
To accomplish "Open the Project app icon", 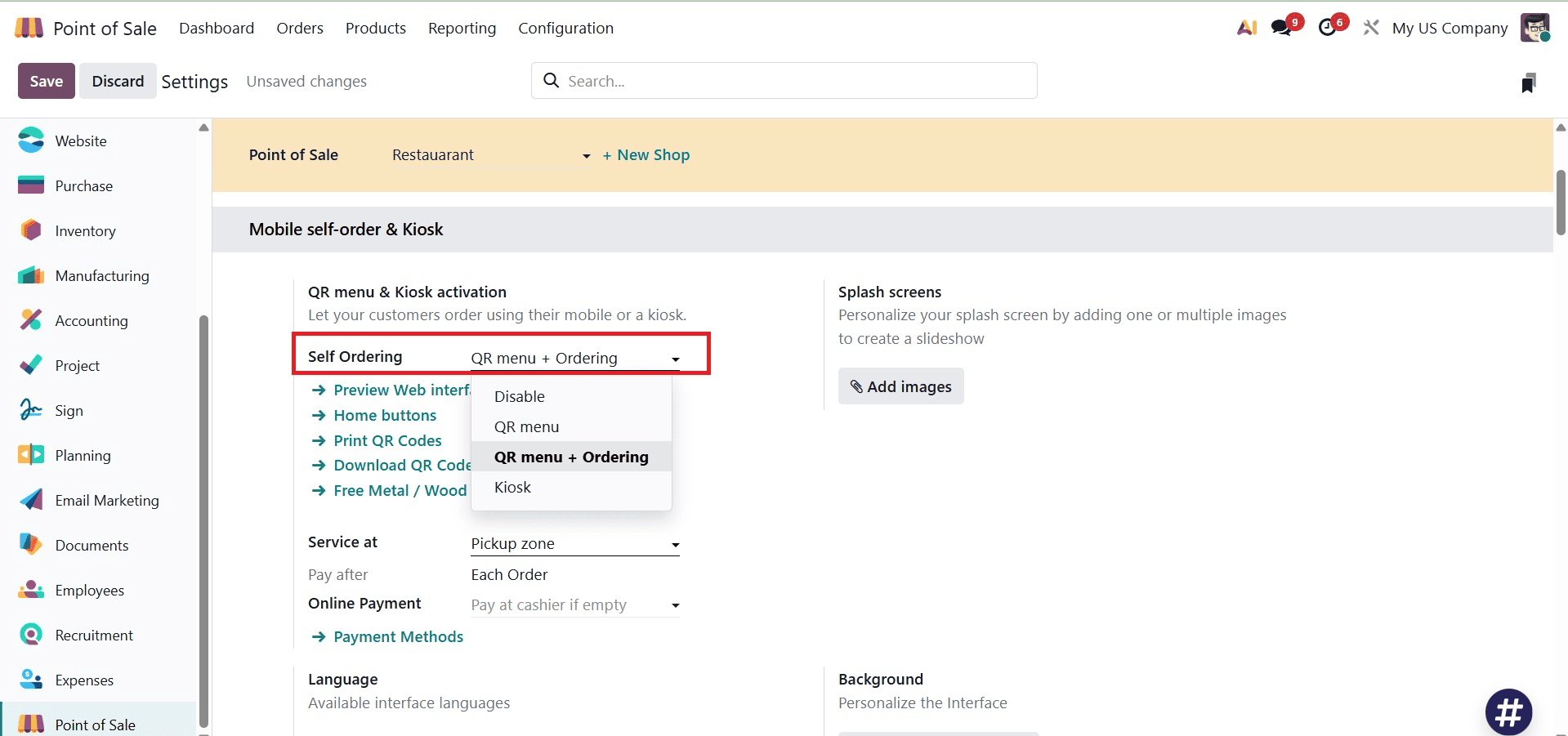I will 31,365.
